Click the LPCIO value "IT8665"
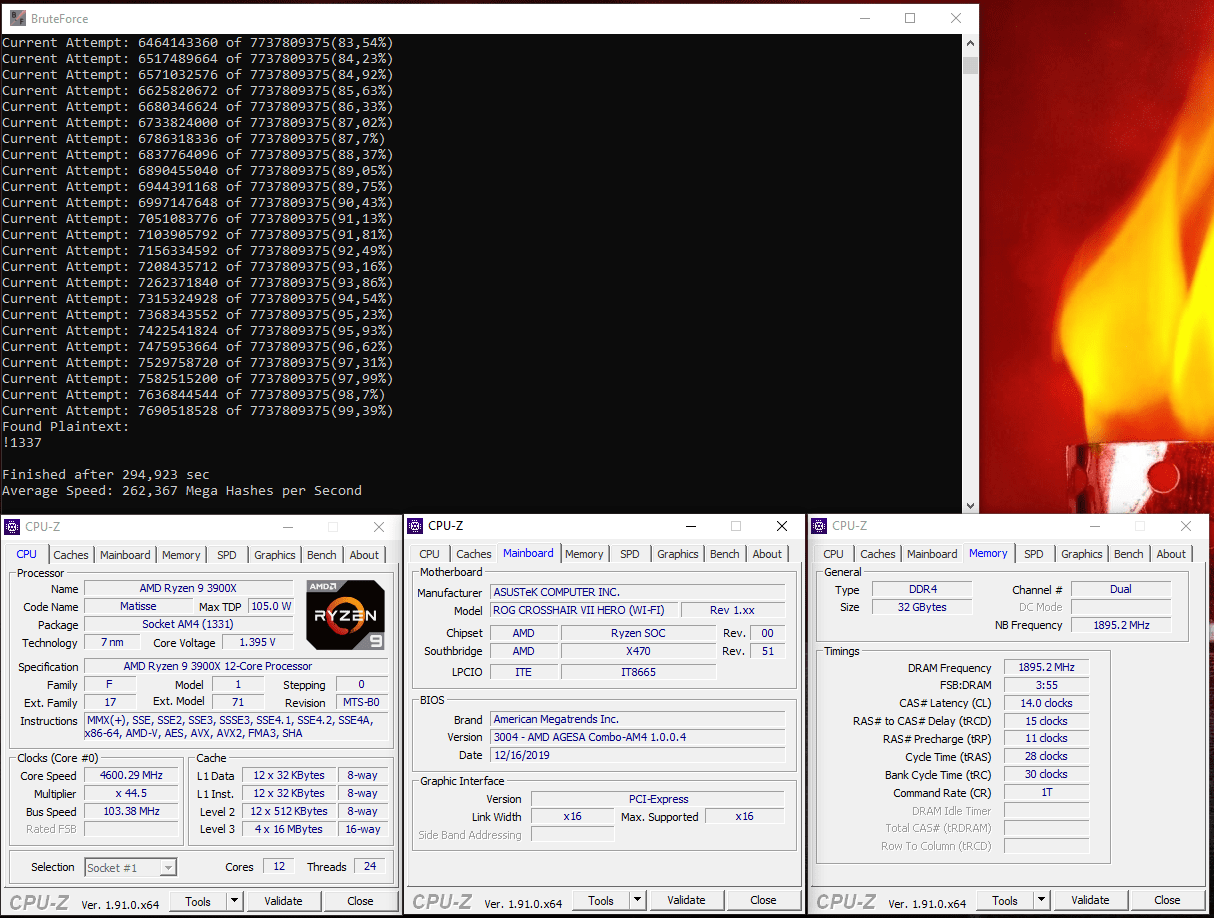The height and width of the screenshot is (918, 1214). 638,672
